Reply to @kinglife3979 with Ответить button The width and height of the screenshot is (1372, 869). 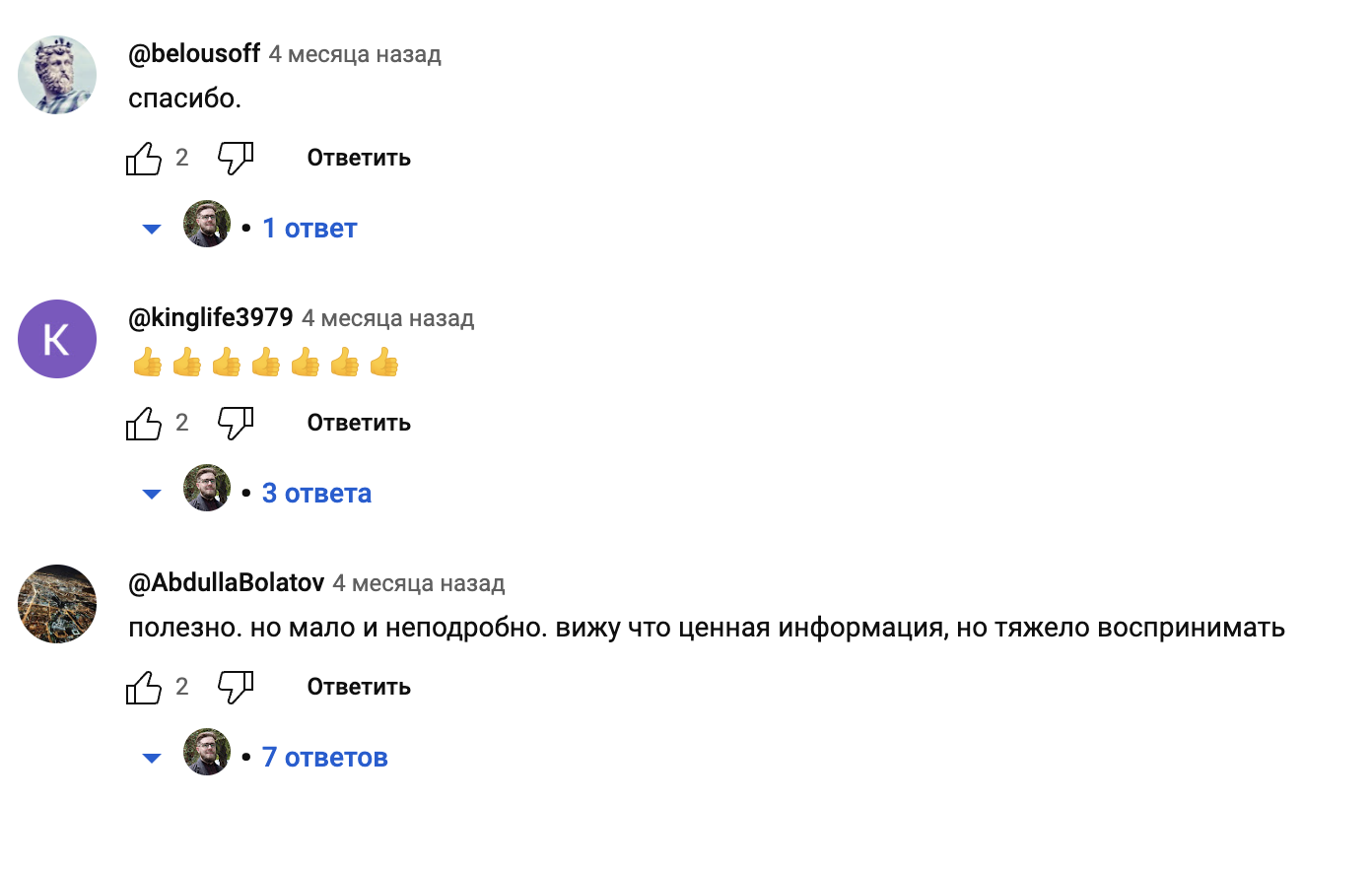[359, 423]
